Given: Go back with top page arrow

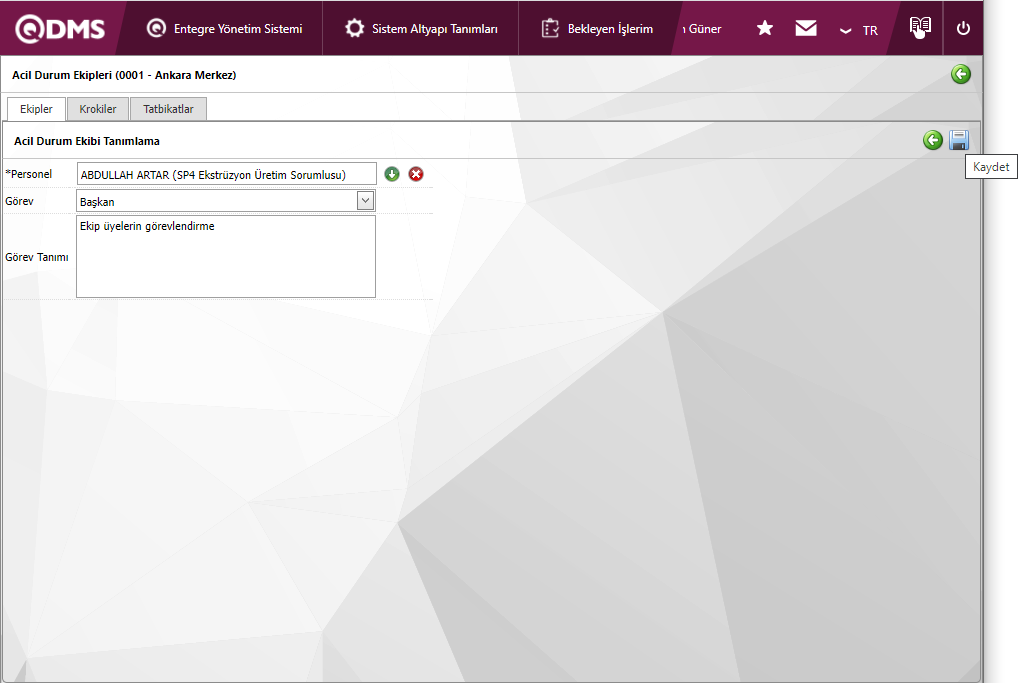Looking at the screenshot, I should click(x=960, y=74).
